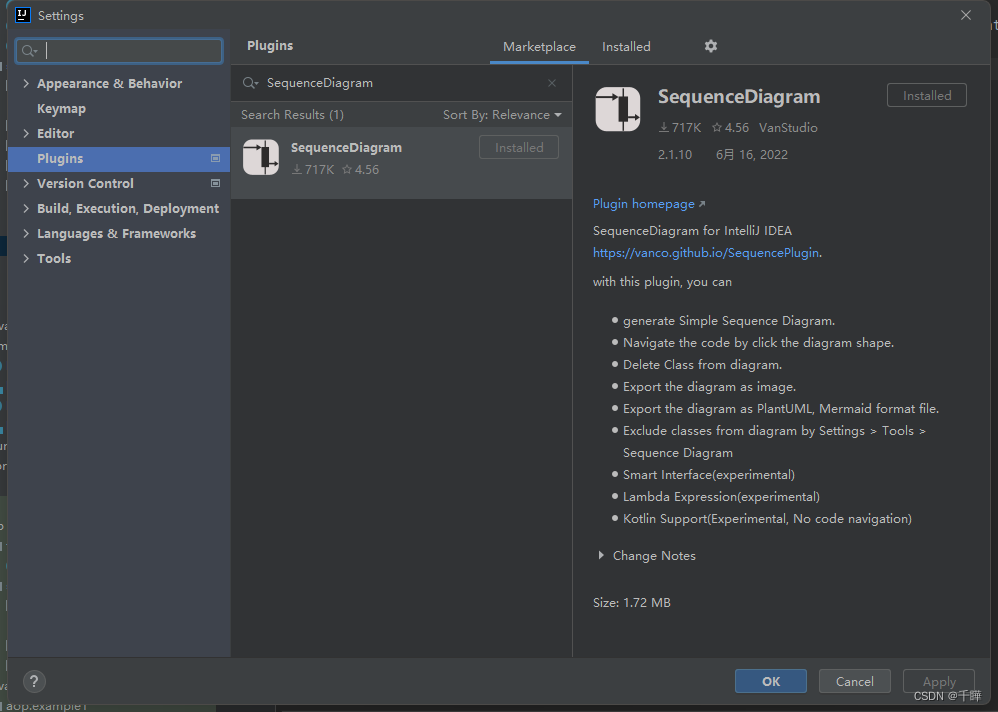Screen dimensions: 998x712
Task: Click the Apply button
Action: click(x=939, y=681)
